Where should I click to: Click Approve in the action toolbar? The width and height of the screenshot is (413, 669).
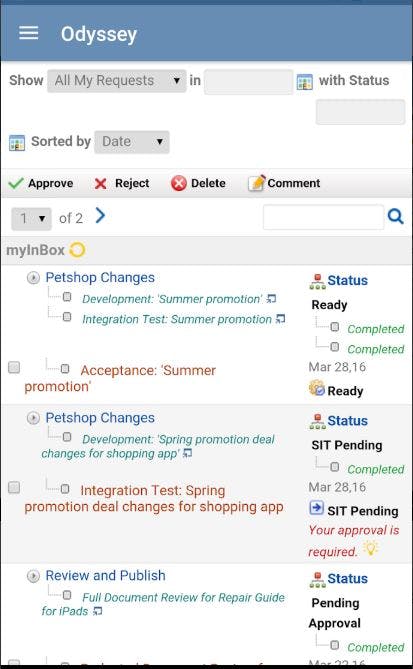[41, 183]
